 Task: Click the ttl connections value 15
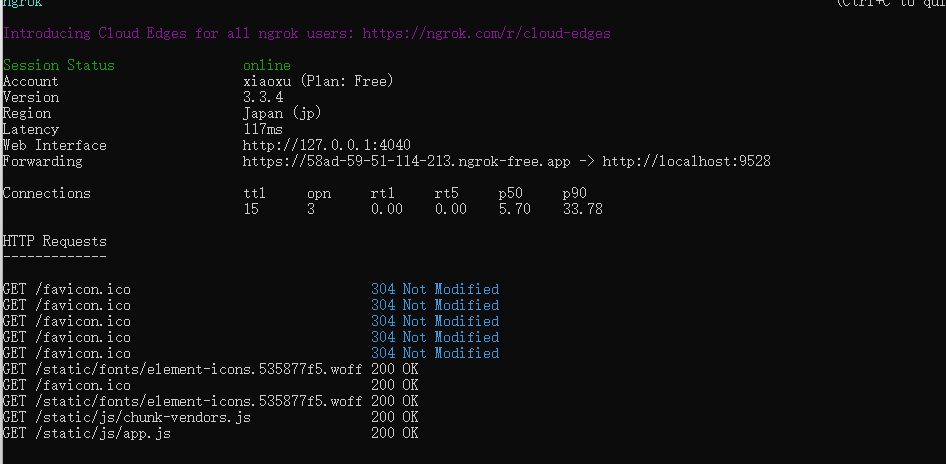tap(251, 209)
